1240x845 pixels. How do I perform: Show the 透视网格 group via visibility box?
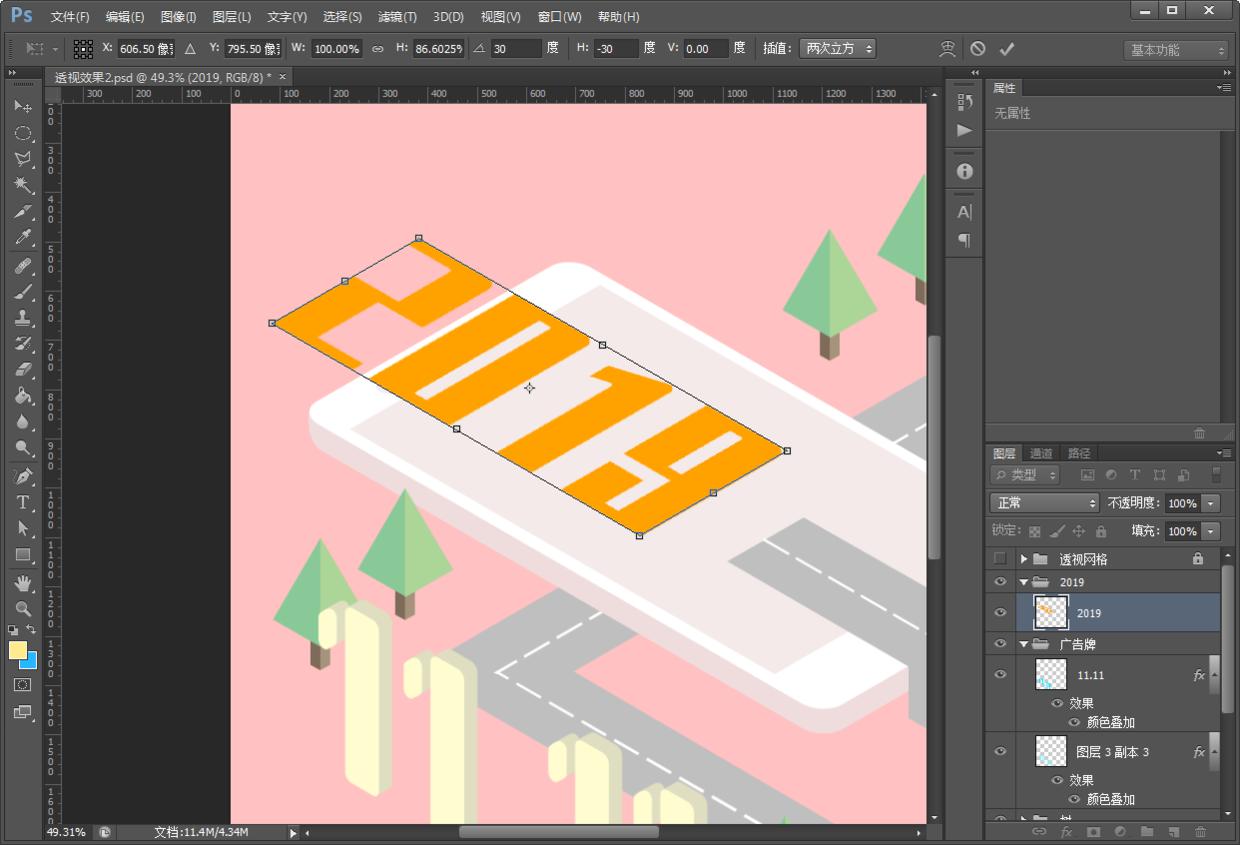(1000, 559)
